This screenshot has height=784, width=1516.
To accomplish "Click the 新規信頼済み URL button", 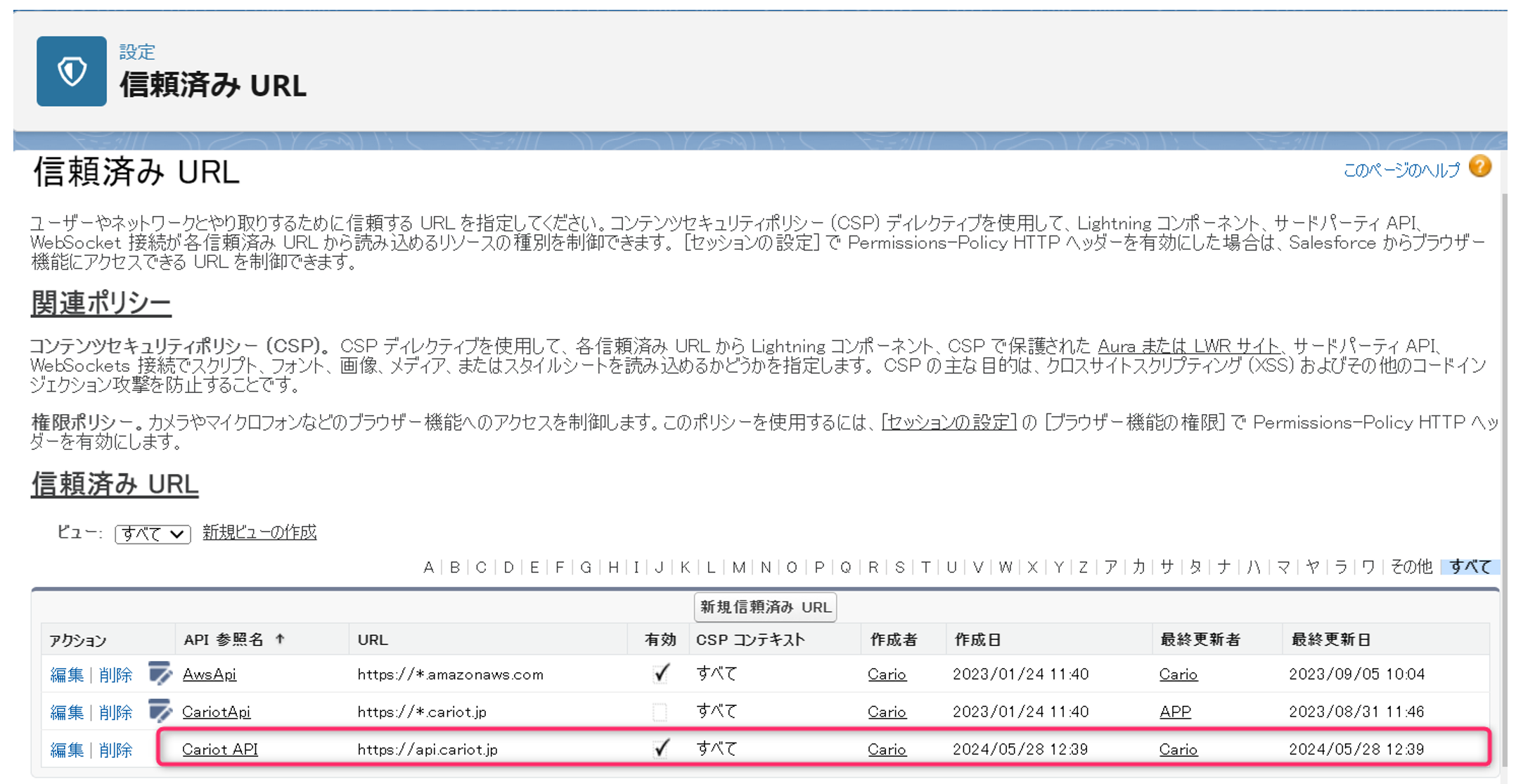I will click(x=765, y=607).
